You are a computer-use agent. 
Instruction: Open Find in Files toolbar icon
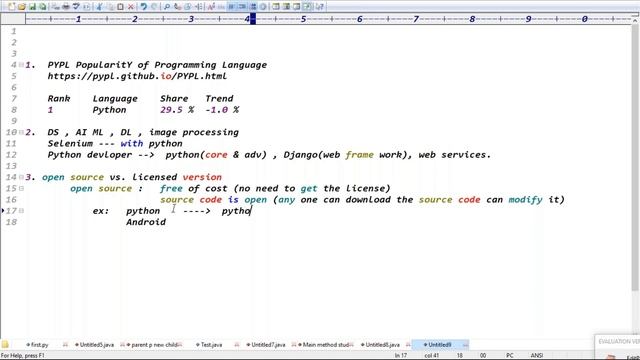coord(187,7)
